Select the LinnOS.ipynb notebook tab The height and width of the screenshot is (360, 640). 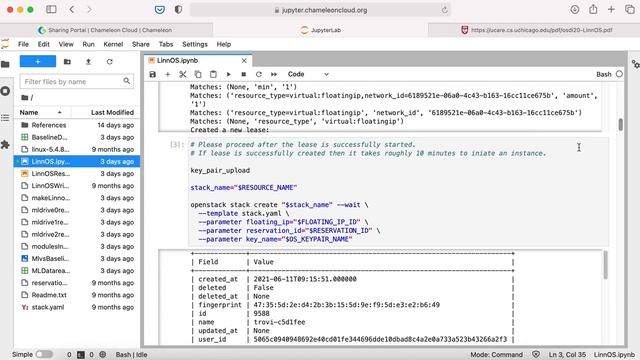pyautogui.click(x=198, y=60)
